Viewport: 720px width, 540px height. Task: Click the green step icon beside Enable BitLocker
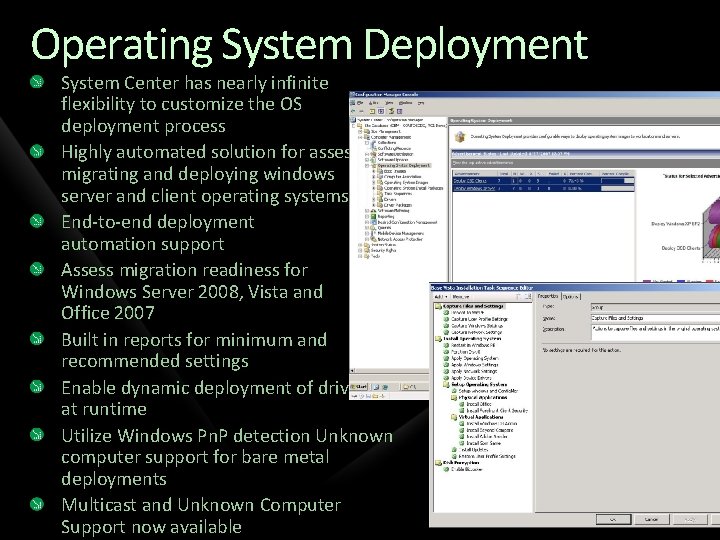point(446,469)
